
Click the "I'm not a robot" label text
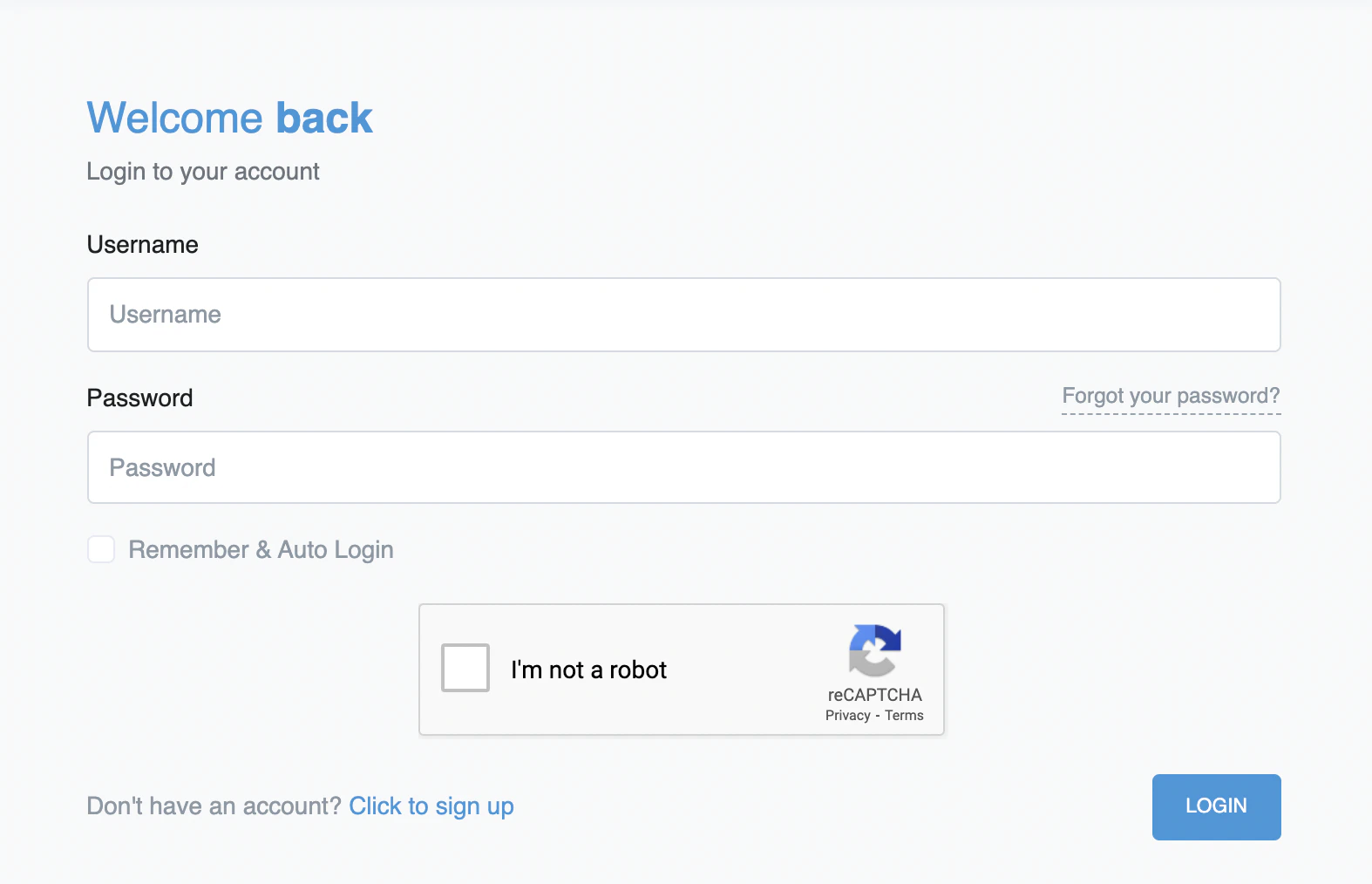[588, 670]
